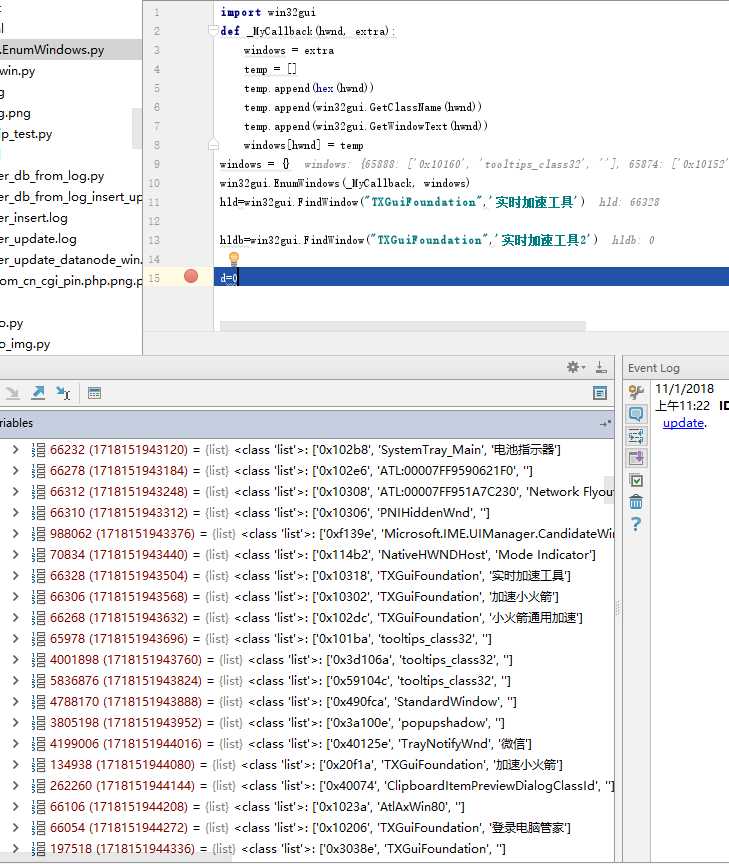Expand variable 988062 Microsoft.IME entry
This screenshot has width=729, height=864.
pos(15,534)
